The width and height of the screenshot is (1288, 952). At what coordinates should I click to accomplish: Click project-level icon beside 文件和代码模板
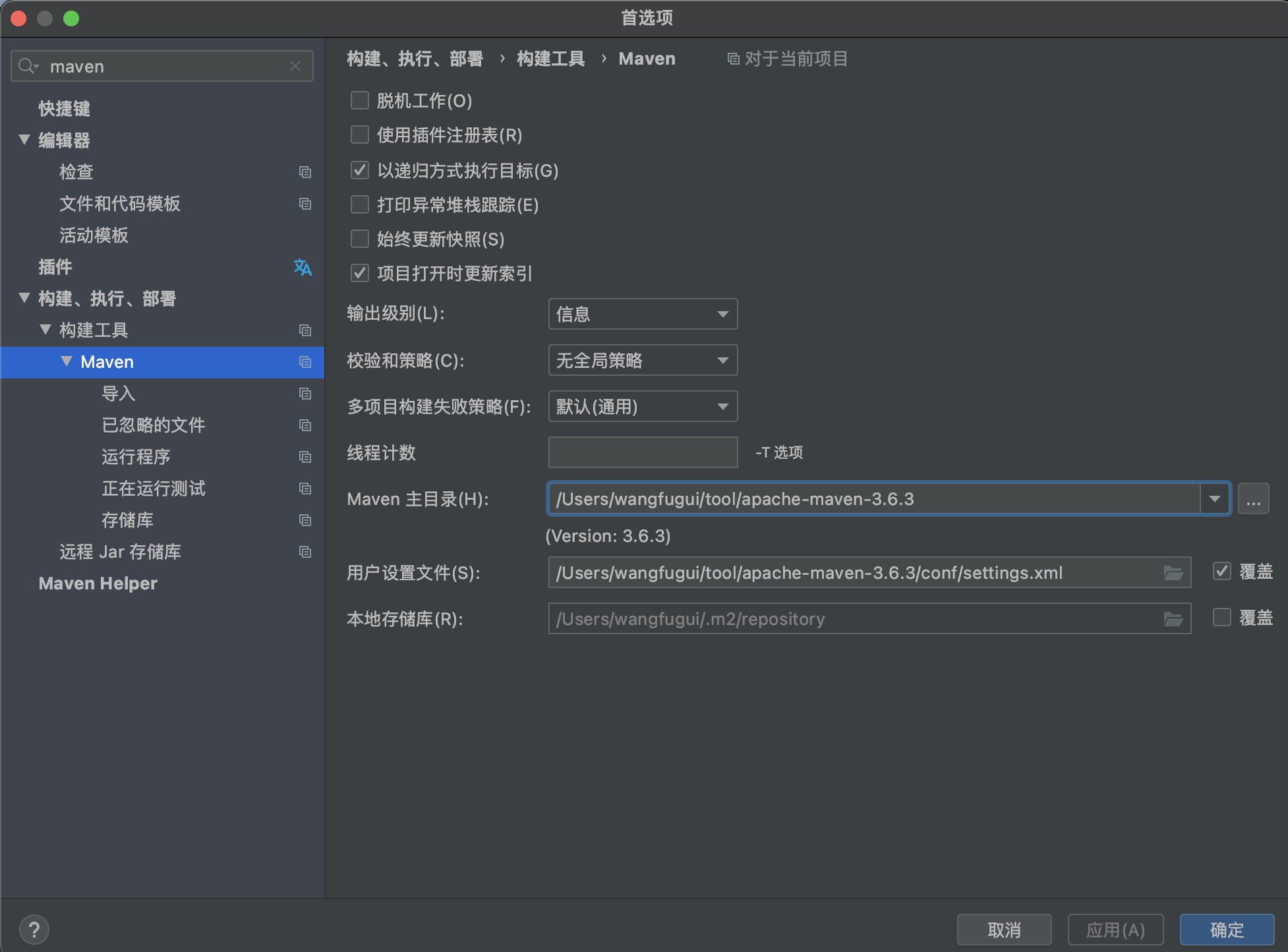tap(305, 204)
